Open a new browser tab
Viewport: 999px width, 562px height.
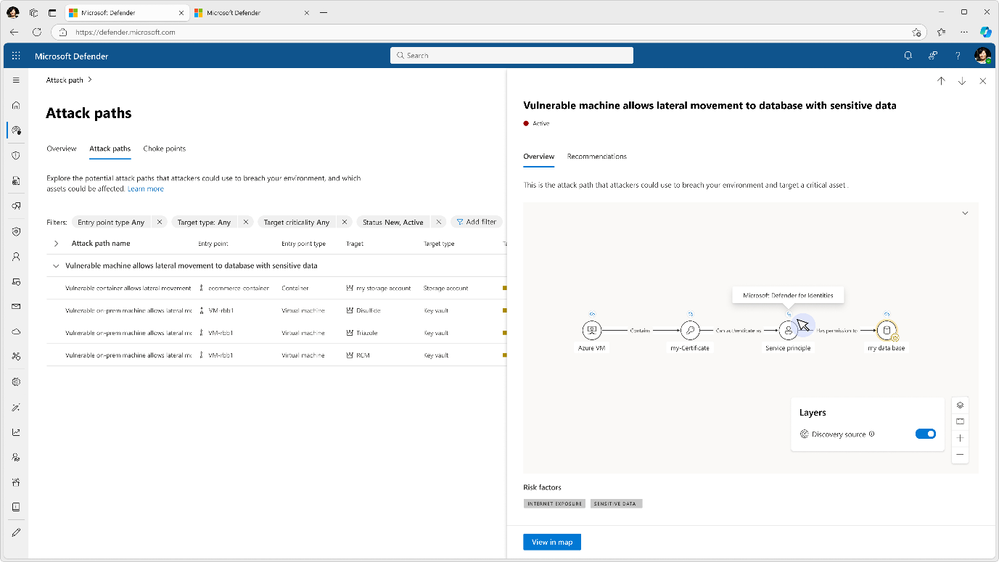coord(324,13)
